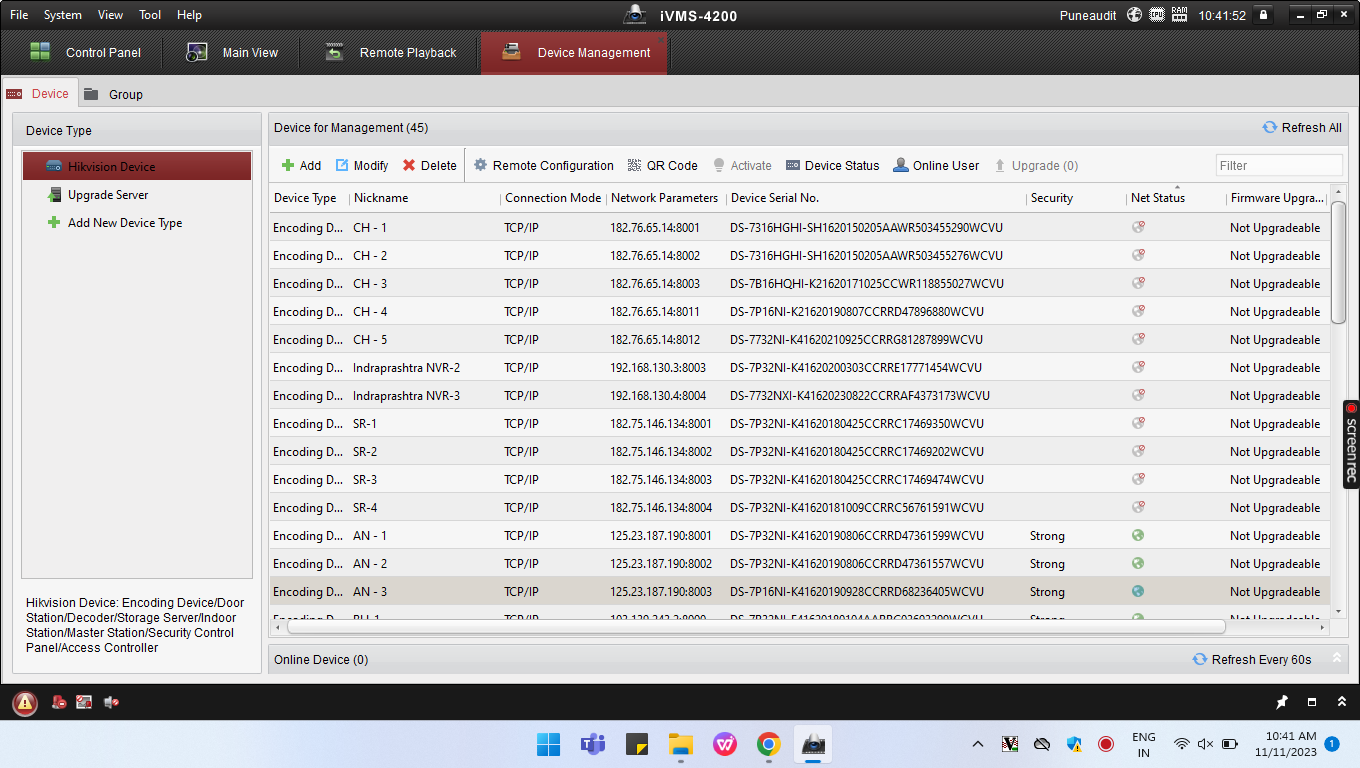Click the pin icon in bottom alarm bar

coord(1282,702)
